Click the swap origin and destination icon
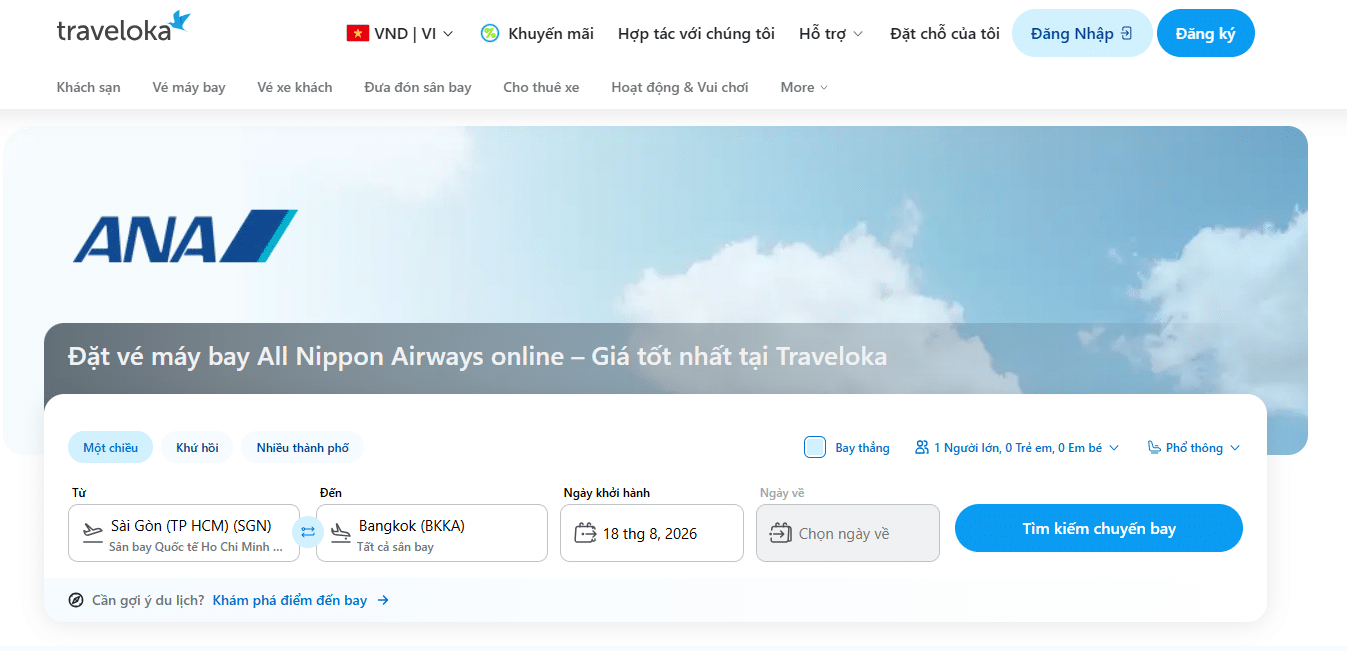The image size is (1347, 651). pyautogui.click(x=308, y=532)
